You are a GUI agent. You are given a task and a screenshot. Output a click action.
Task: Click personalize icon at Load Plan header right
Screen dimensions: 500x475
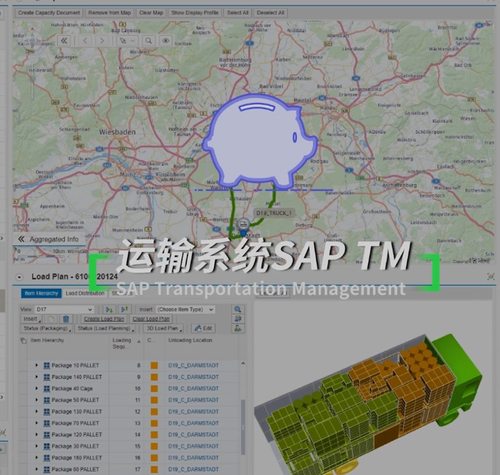490,276
